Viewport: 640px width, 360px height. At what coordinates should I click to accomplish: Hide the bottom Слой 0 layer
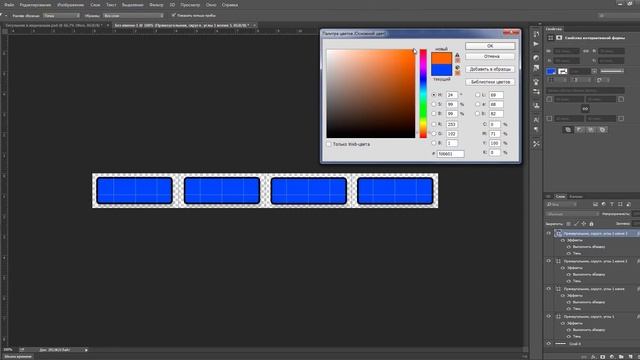[x=549, y=344]
